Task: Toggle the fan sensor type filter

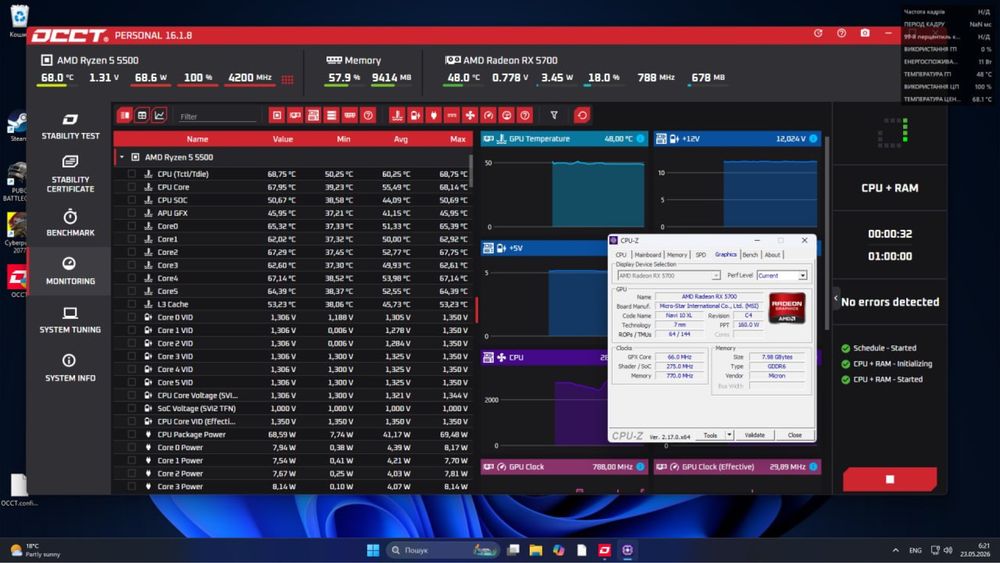Action: click(470, 115)
